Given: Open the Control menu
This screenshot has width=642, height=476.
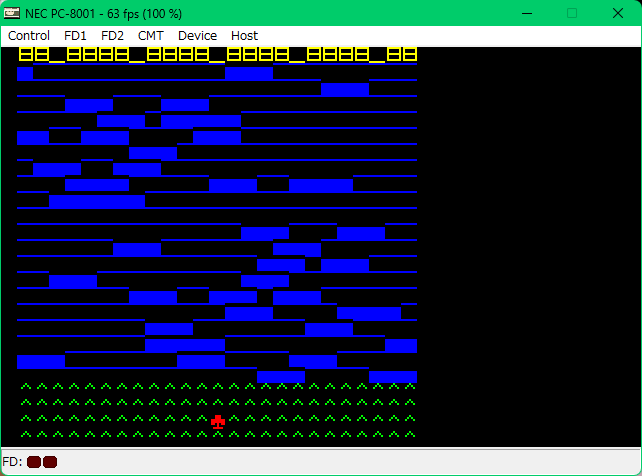Looking at the screenshot, I should coord(29,36).
